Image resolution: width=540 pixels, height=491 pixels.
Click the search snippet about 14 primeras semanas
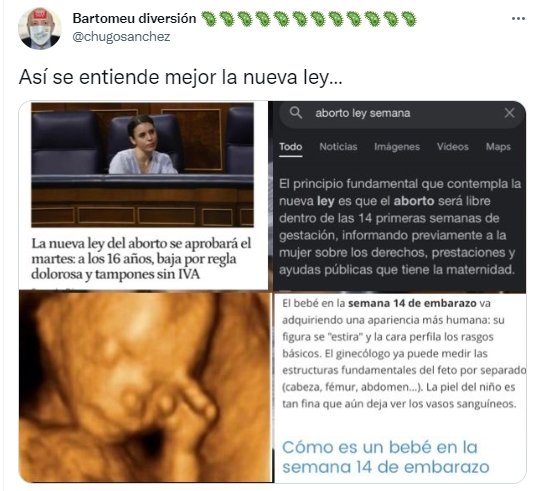[x=399, y=227]
